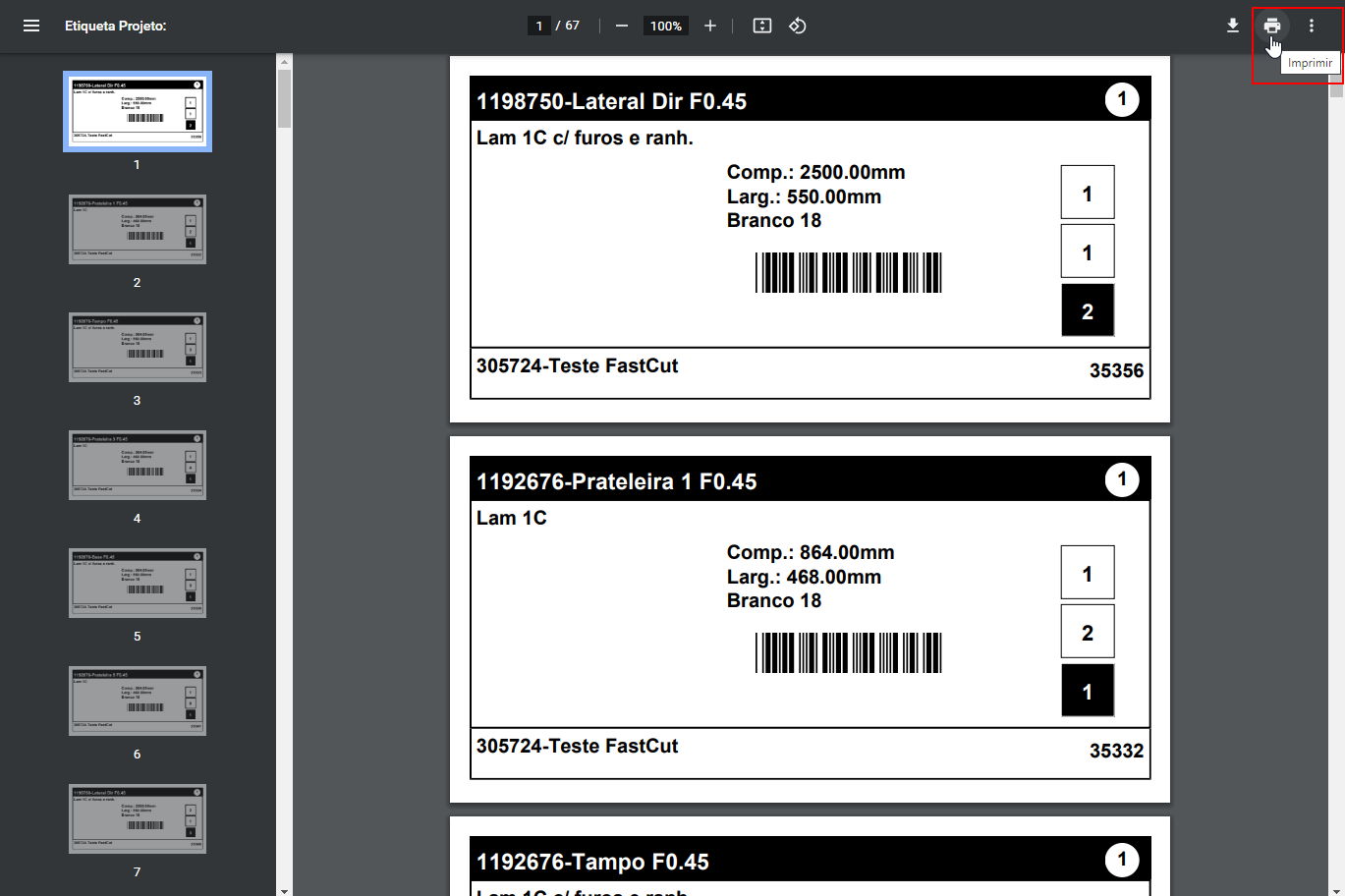The height and width of the screenshot is (896, 1345).
Task: Open page 4 thumbnail
Action: (x=138, y=465)
